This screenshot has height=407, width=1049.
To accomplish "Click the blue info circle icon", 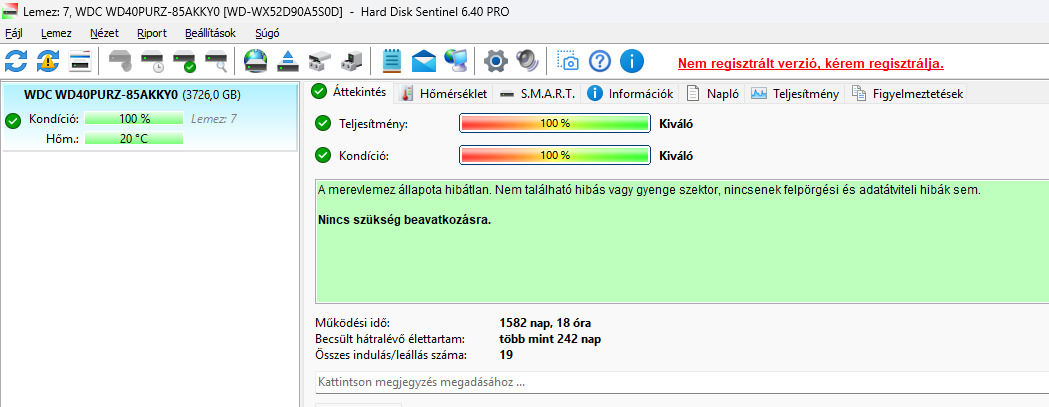I will coord(632,62).
